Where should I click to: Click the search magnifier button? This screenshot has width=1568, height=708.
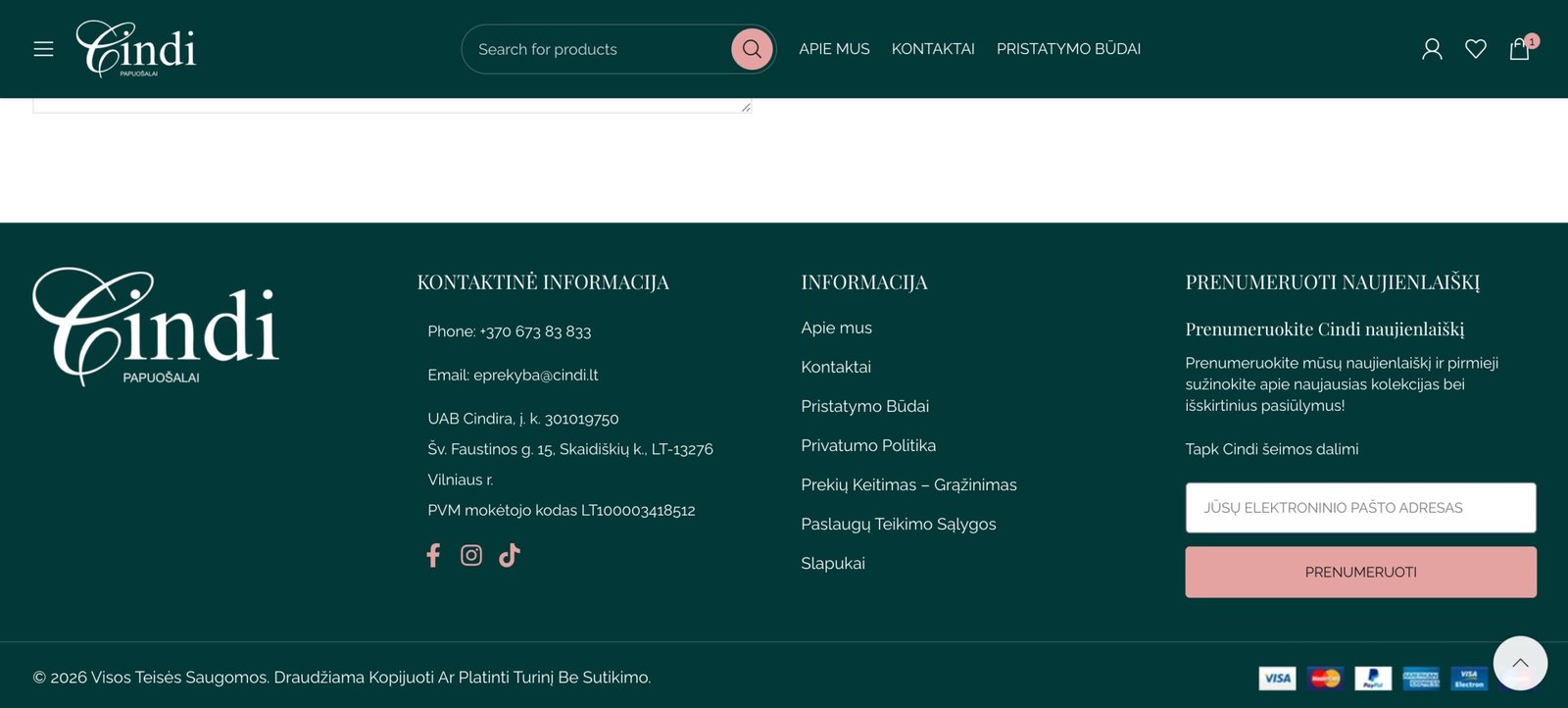(x=752, y=49)
